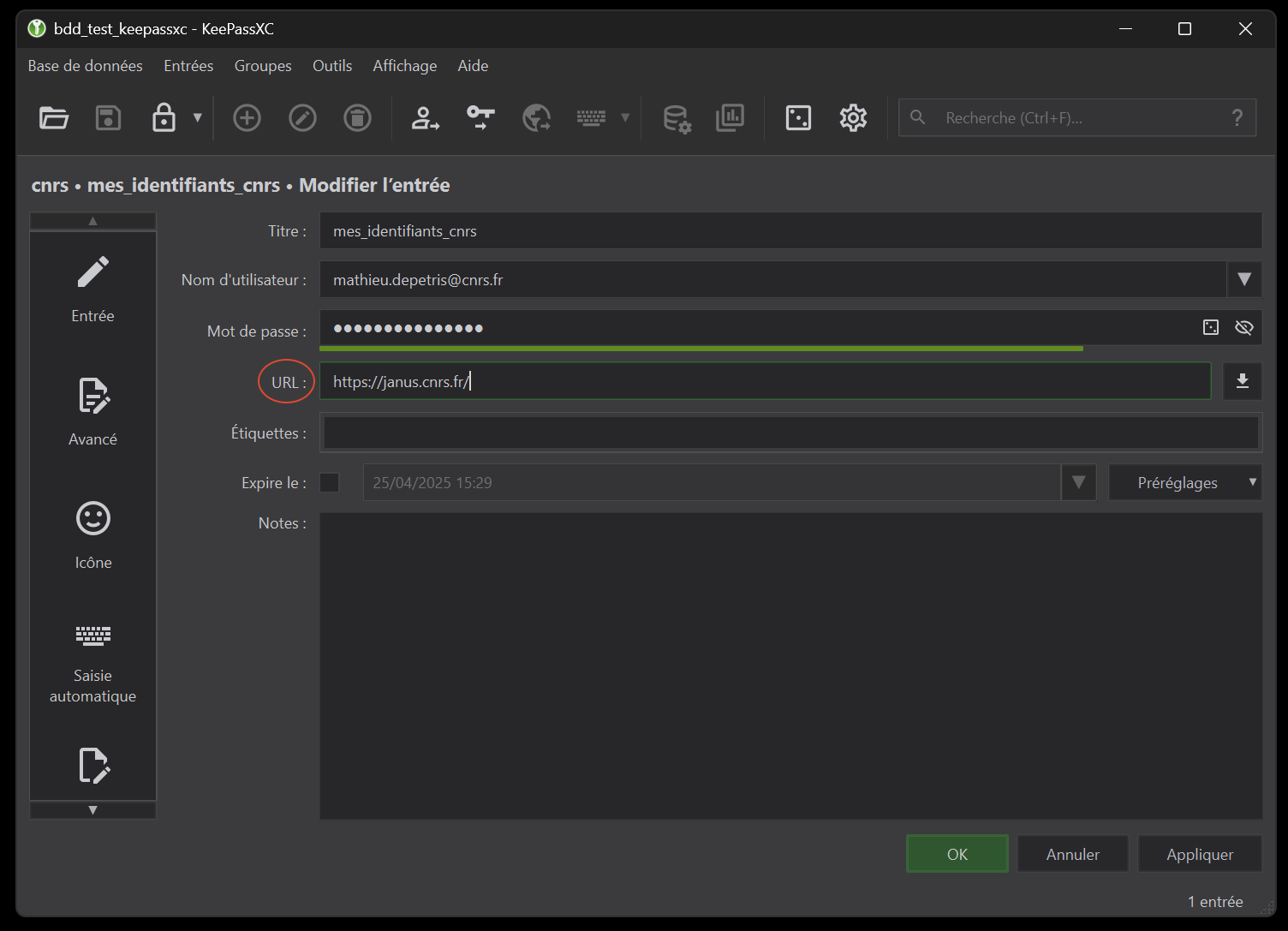
Task: Enable the Expire le checkbox
Action: [330, 482]
